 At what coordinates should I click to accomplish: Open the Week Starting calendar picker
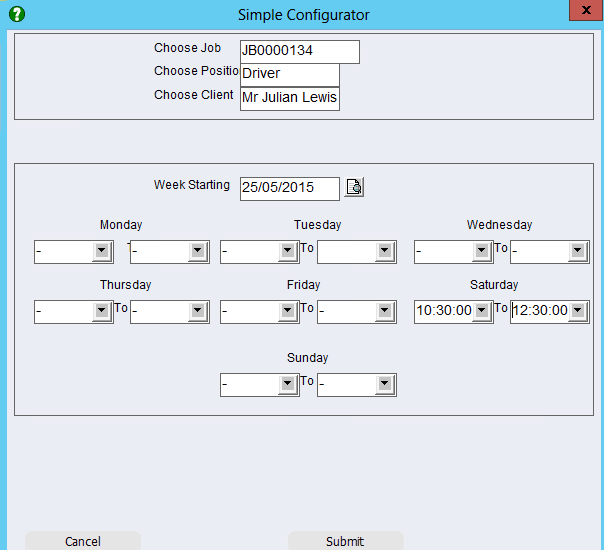click(x=355, y=187)
